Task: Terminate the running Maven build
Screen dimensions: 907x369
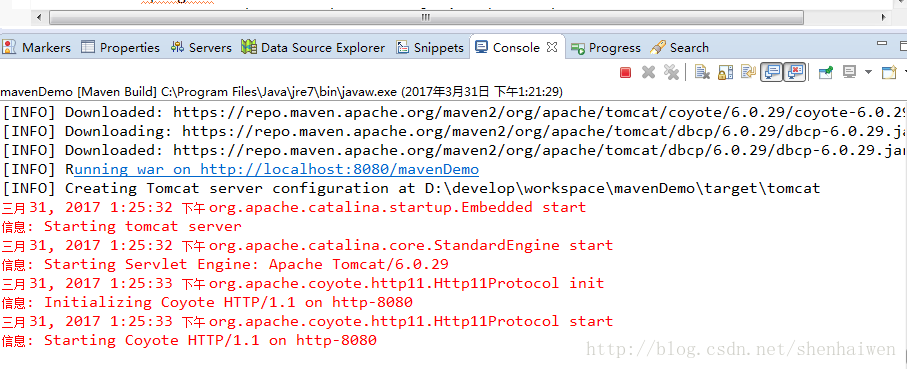Action: pos(625,72)
